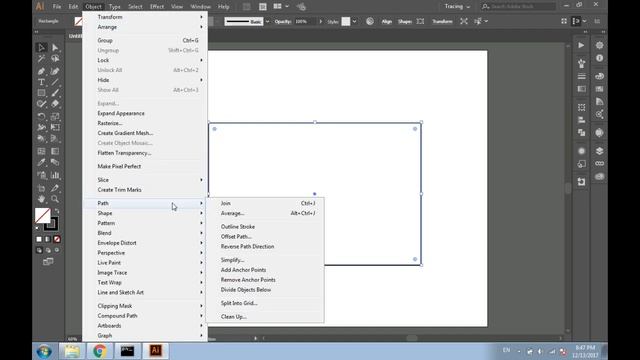Click the Change Screen Mode icon
The image size is (640, 360).
point(48,262)
